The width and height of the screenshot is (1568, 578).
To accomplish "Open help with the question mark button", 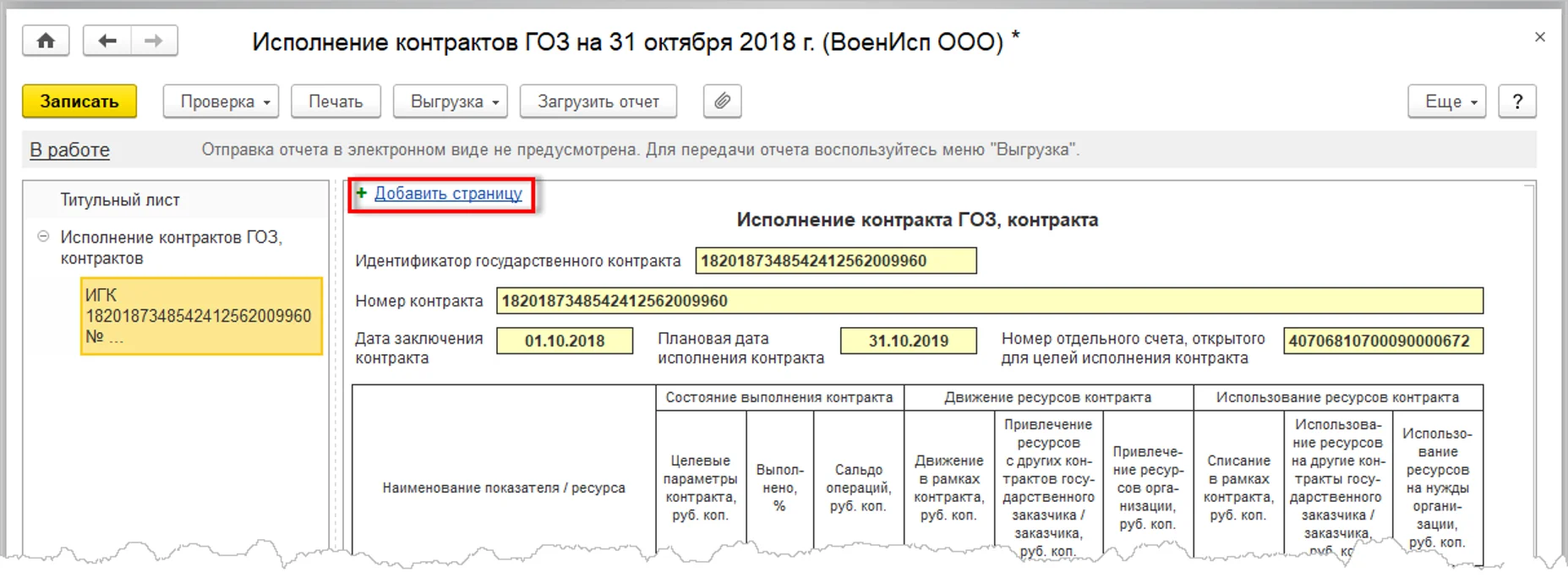I will tap(1517, 101).
